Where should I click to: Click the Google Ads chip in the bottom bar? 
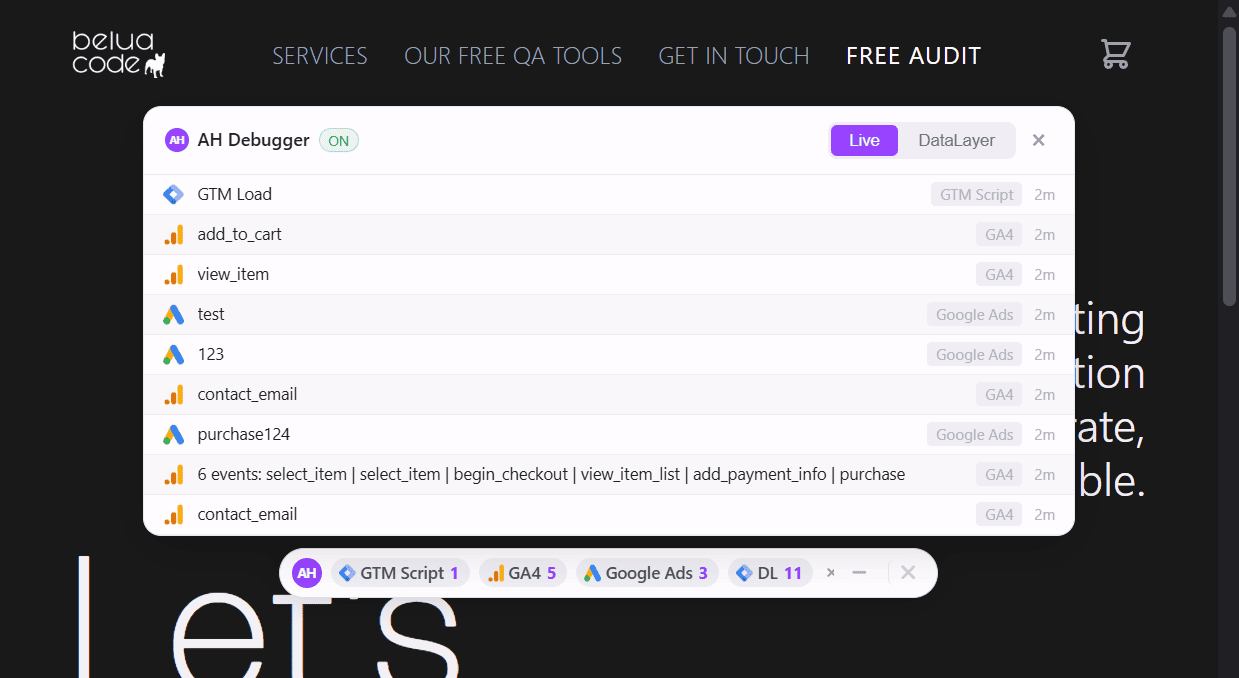pyautogui.click(x=646, y=572)
